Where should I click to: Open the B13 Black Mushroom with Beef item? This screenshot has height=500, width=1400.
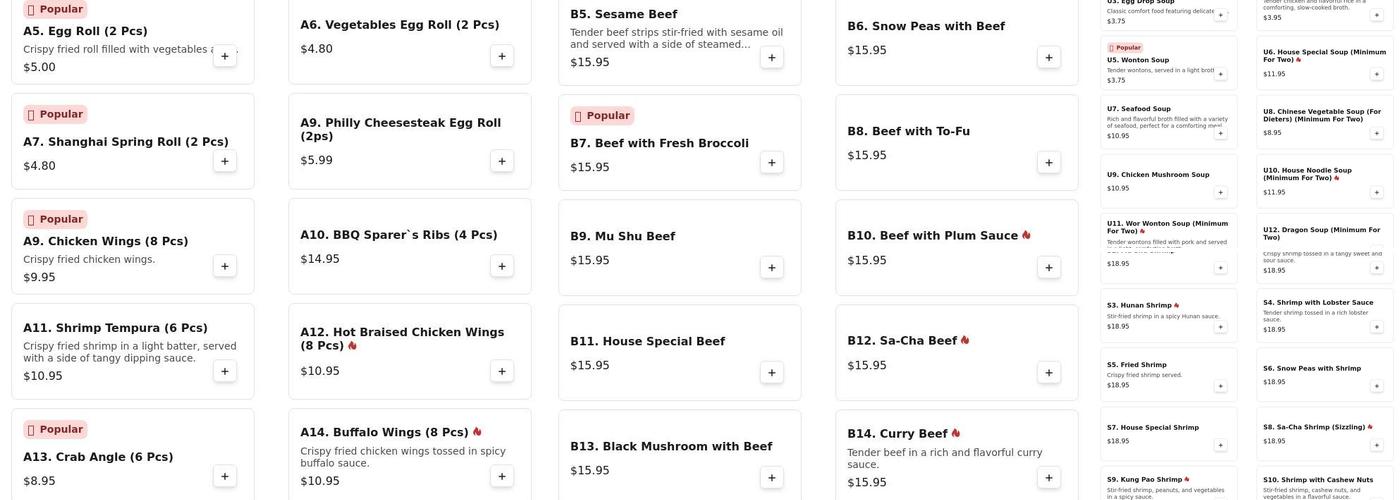(671, 447)
